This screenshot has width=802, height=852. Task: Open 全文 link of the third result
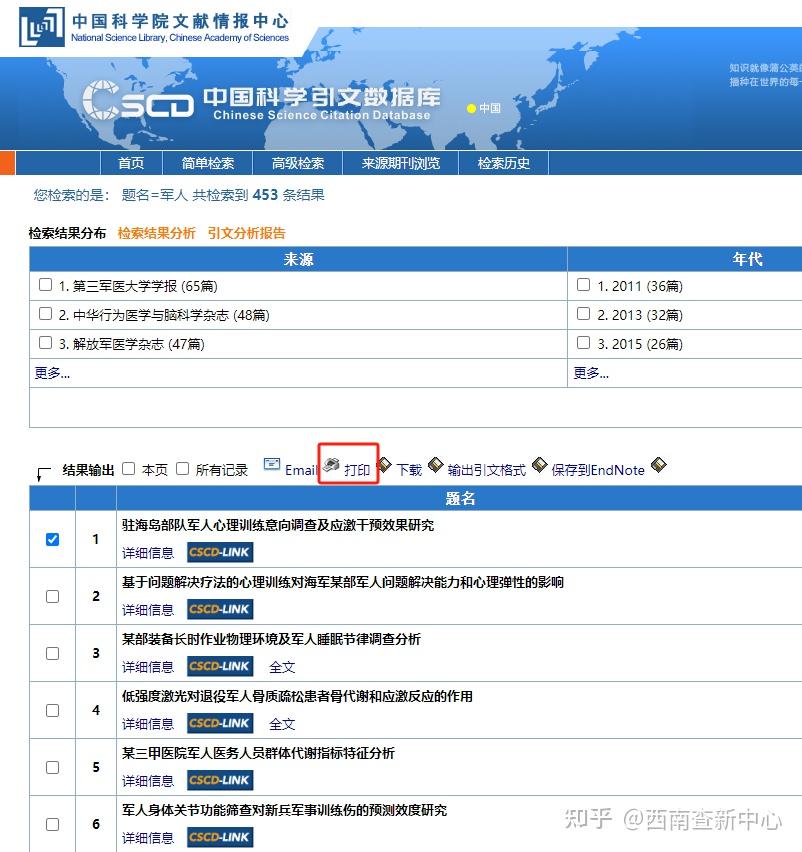click(x=282, y=666)
